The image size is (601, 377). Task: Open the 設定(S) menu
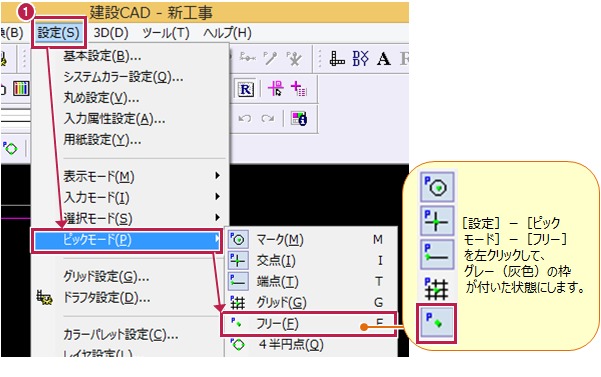coord(59,33)
